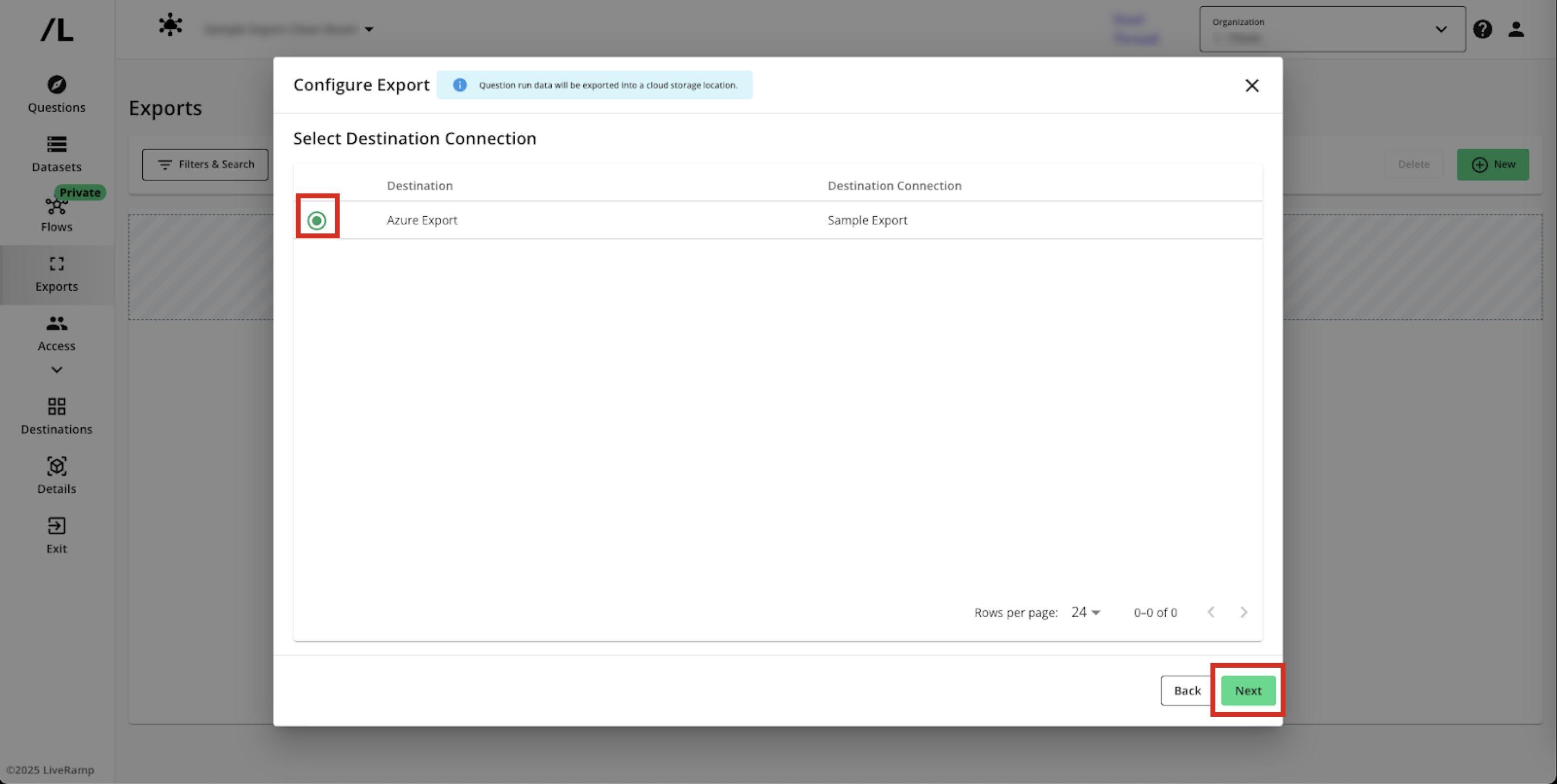1557x784 pixels.
Task: Open the Flows sidebar icon
Action: pyautogui.click(x=57, y=207)
